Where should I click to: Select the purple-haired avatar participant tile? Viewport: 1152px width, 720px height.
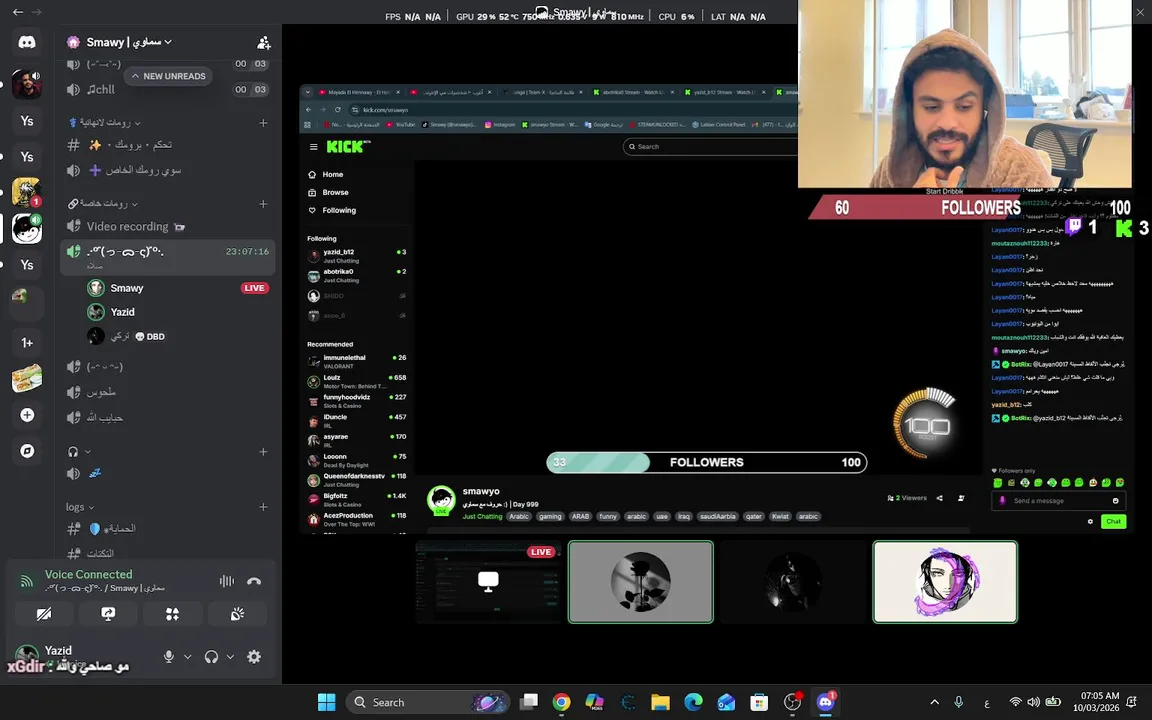(x=945, y=582)
